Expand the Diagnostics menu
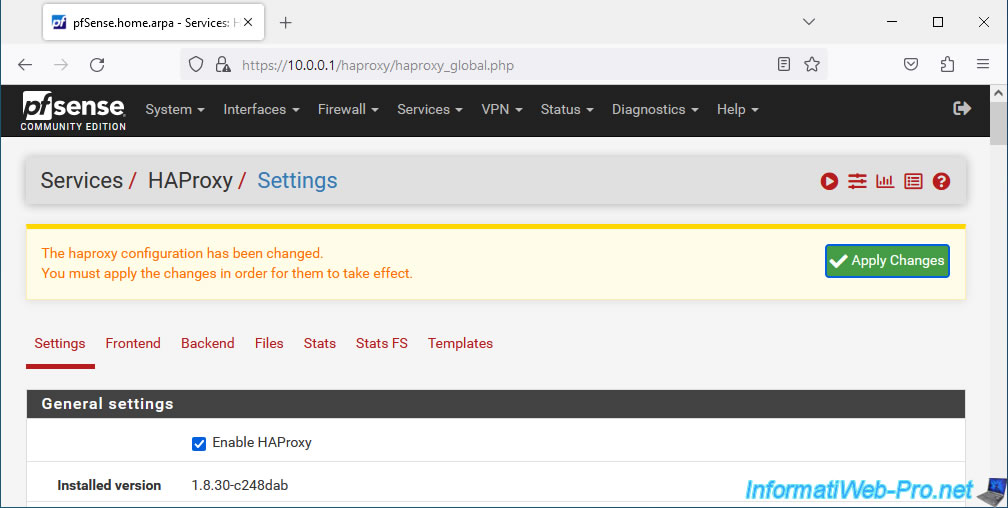The image size is (1008, 508). (655, 109)
